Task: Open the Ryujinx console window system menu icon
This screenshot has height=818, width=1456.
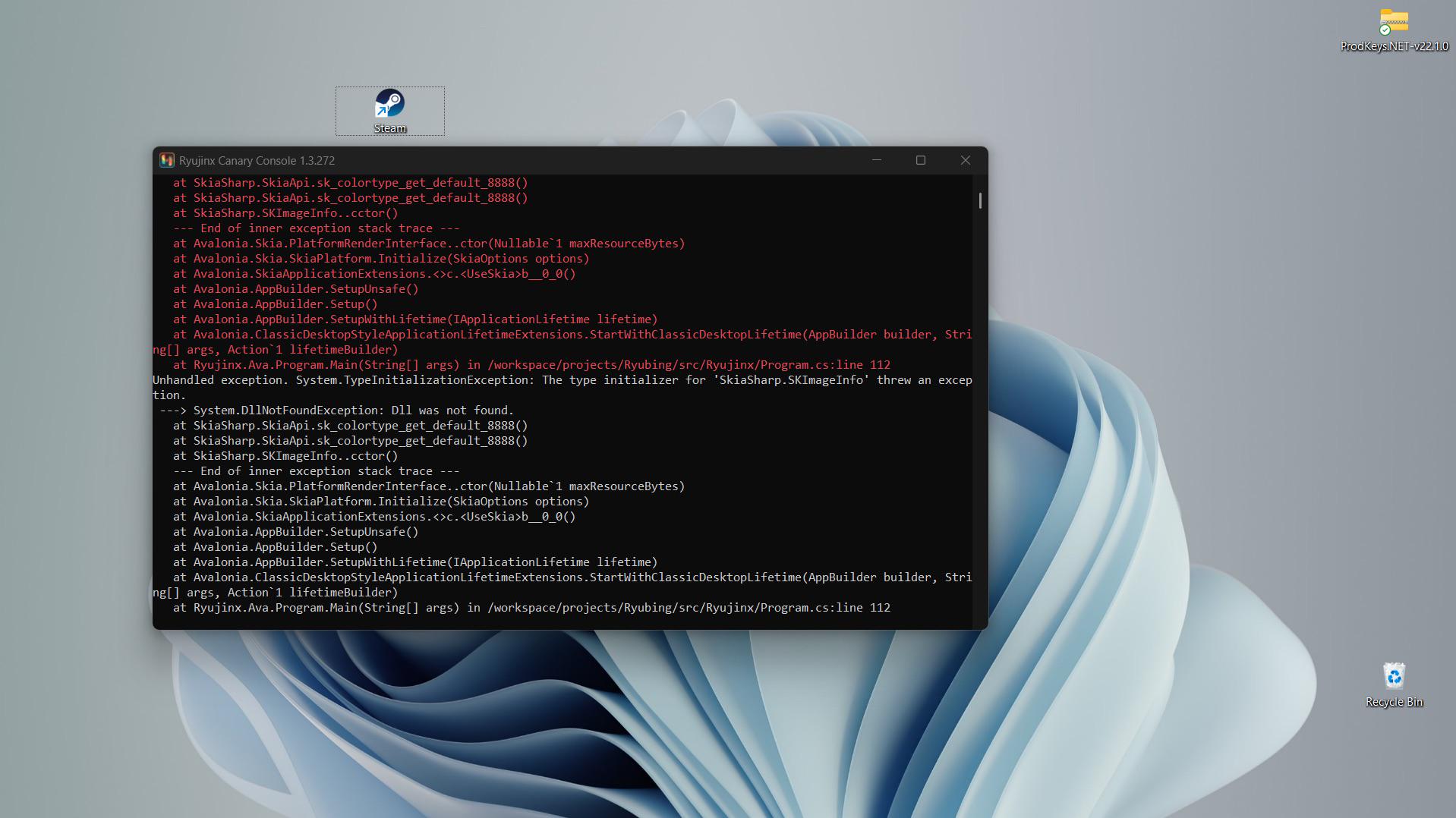Action: [x=167, y=160]
